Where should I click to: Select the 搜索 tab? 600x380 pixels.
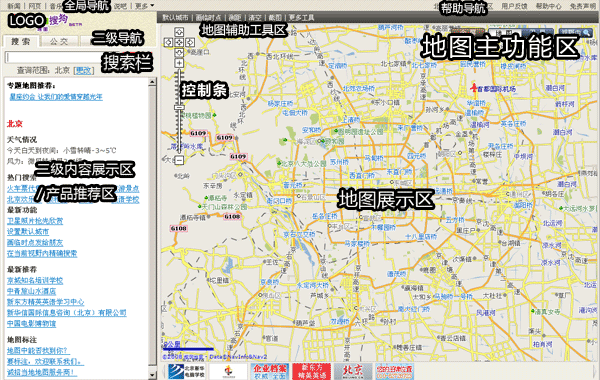pos(20,41)
